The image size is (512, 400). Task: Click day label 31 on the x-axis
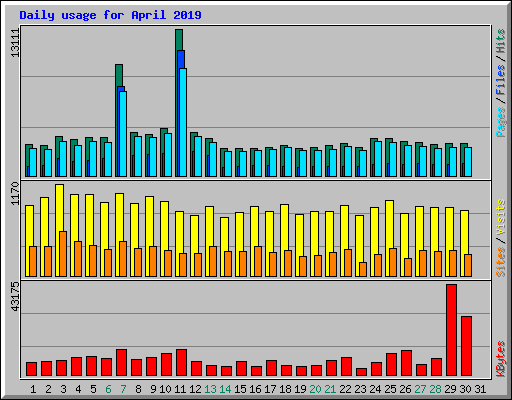pos(480,389)
